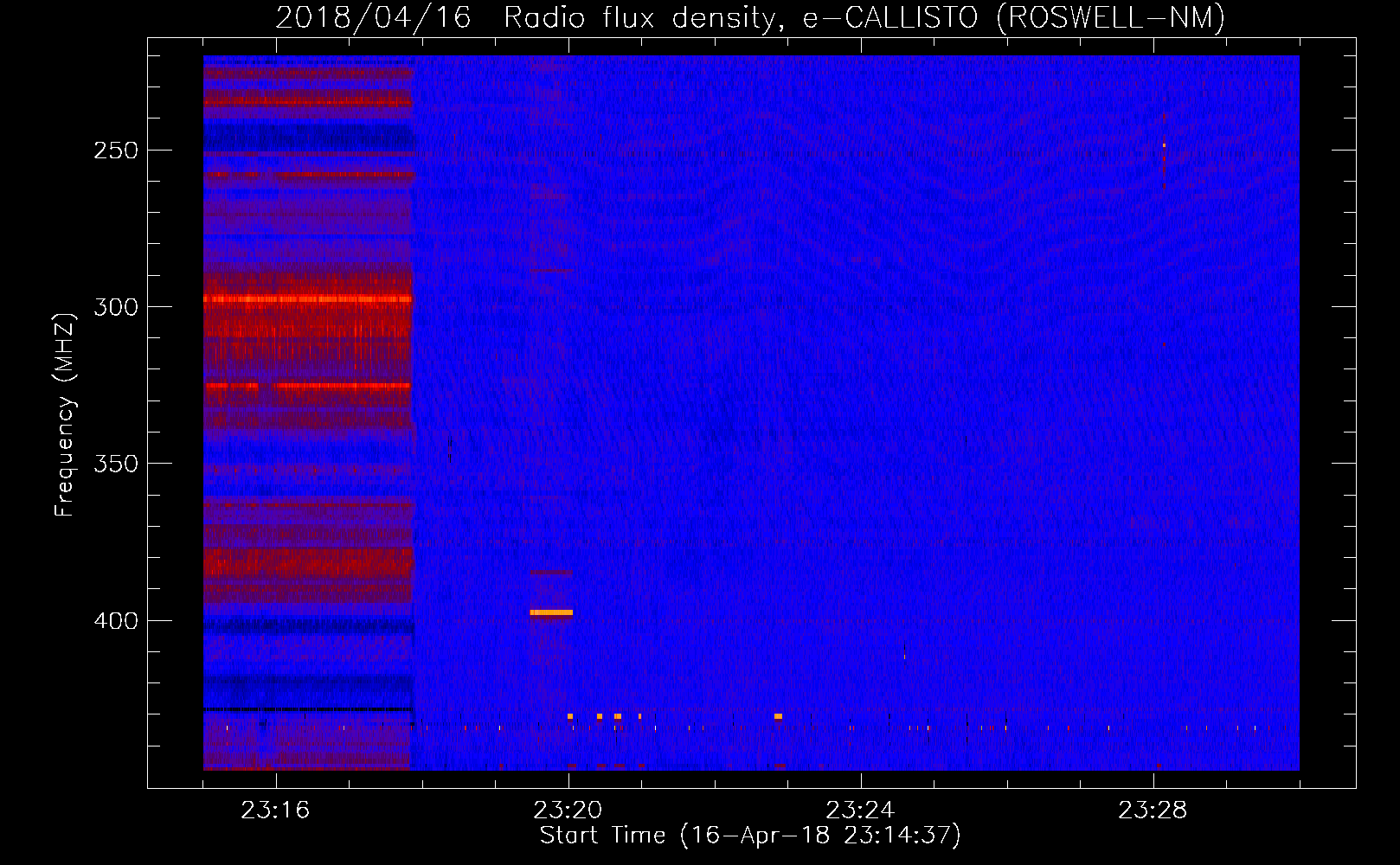Screen dimensions: 1400x865
Task: Click the 'Start Time (16-Apr-18 23:14:37)' label
Action: (x=750, y=836)
